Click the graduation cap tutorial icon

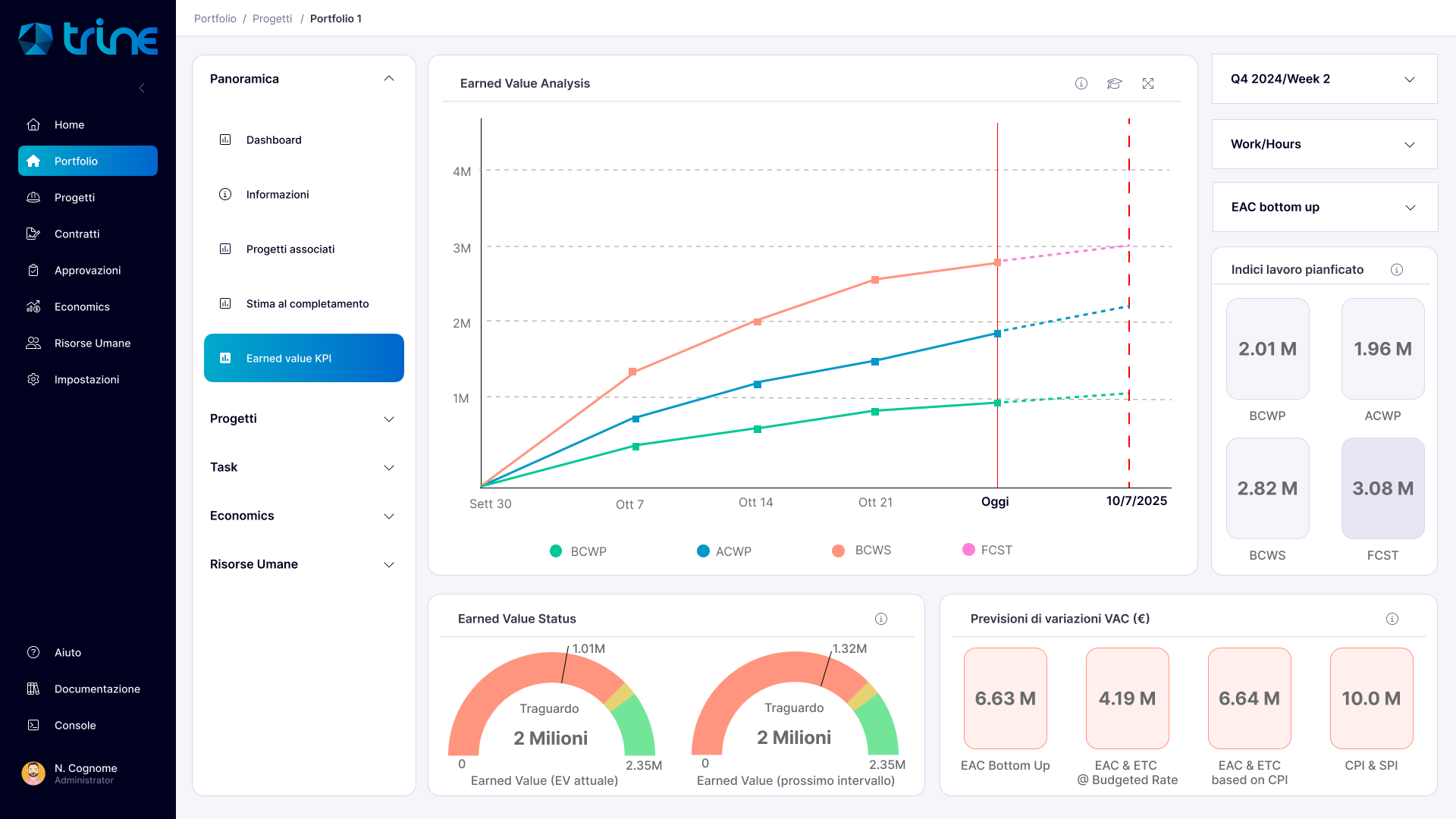click(1114, 83)
